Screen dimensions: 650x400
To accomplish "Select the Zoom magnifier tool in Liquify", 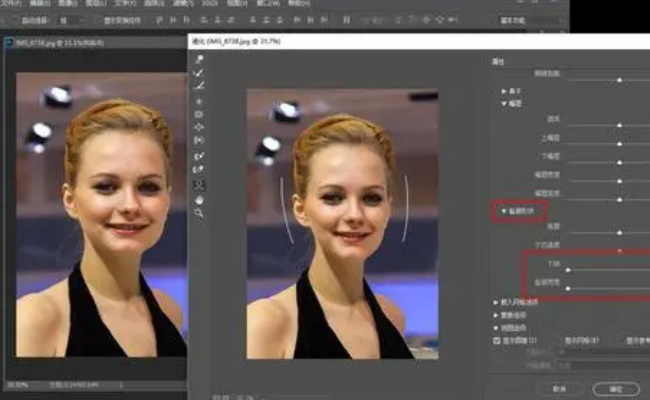I will tap(199, 213).
